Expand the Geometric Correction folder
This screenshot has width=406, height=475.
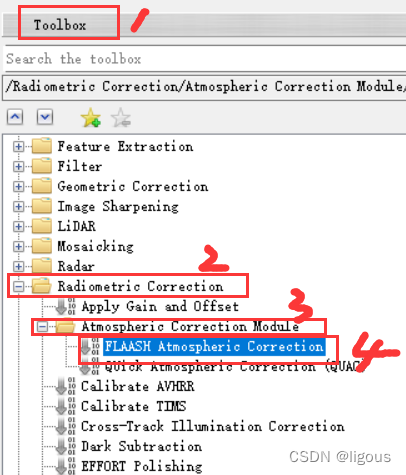tap(19, 186)
